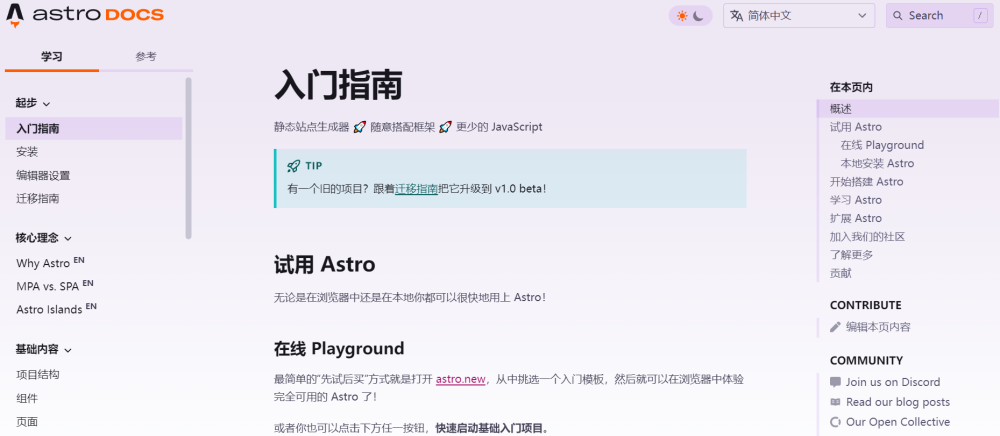Image resolution: width=1000 pixels, height=436 pixels.
Task: Switch to dark theme moon icon
Action: click(x=699, y=16)
